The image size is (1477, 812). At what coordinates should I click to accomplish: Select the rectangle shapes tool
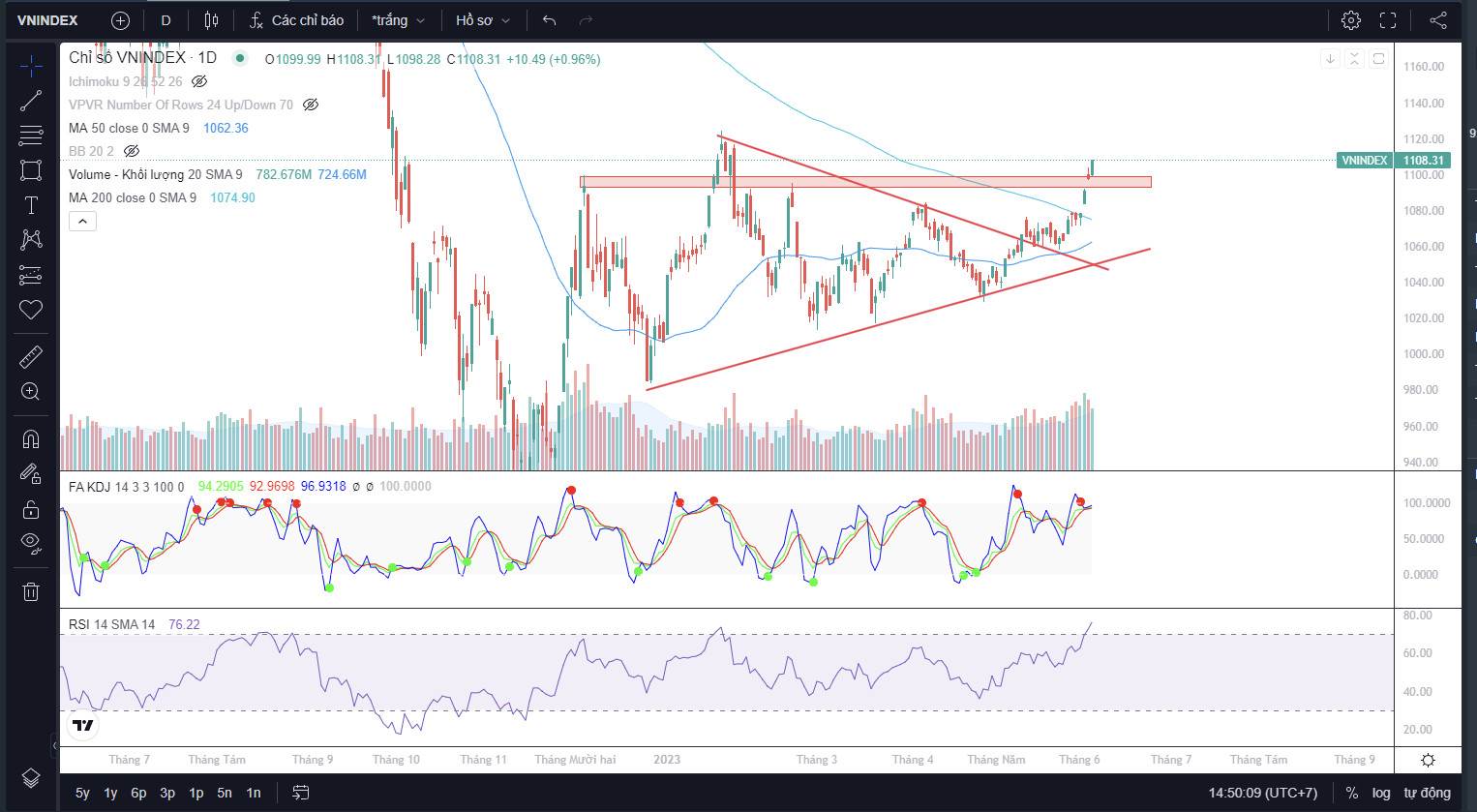point(31,170)
